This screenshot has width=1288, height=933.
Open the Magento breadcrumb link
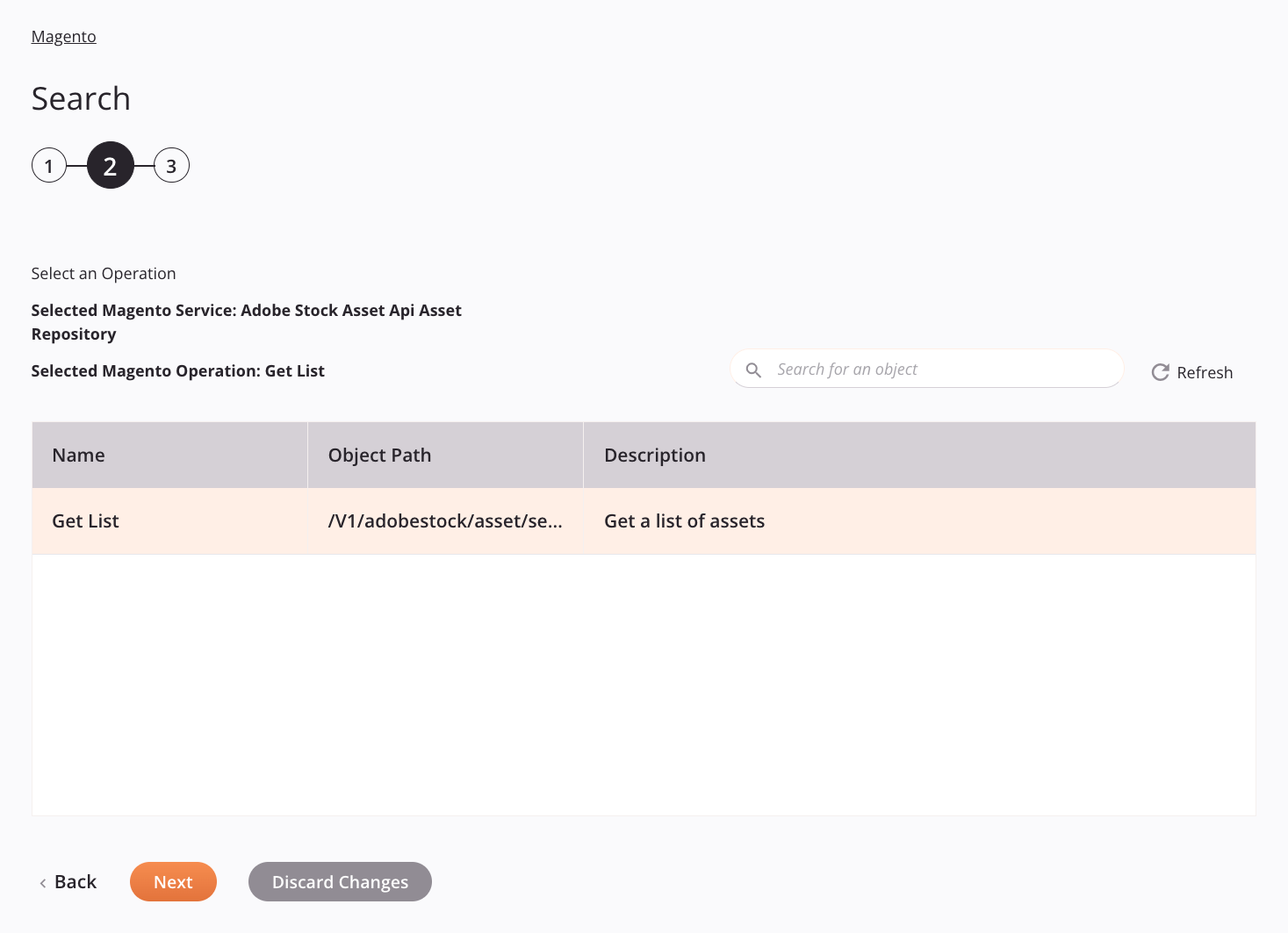[x=63, y=36]
